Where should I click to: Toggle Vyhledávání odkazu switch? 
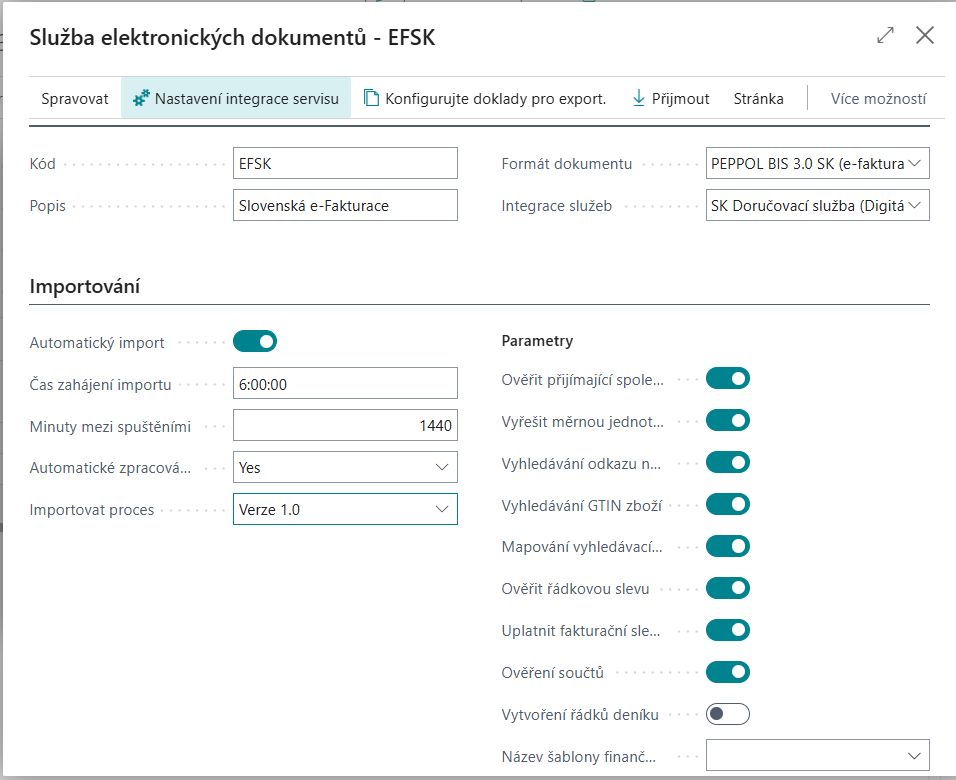coord(728,463)
